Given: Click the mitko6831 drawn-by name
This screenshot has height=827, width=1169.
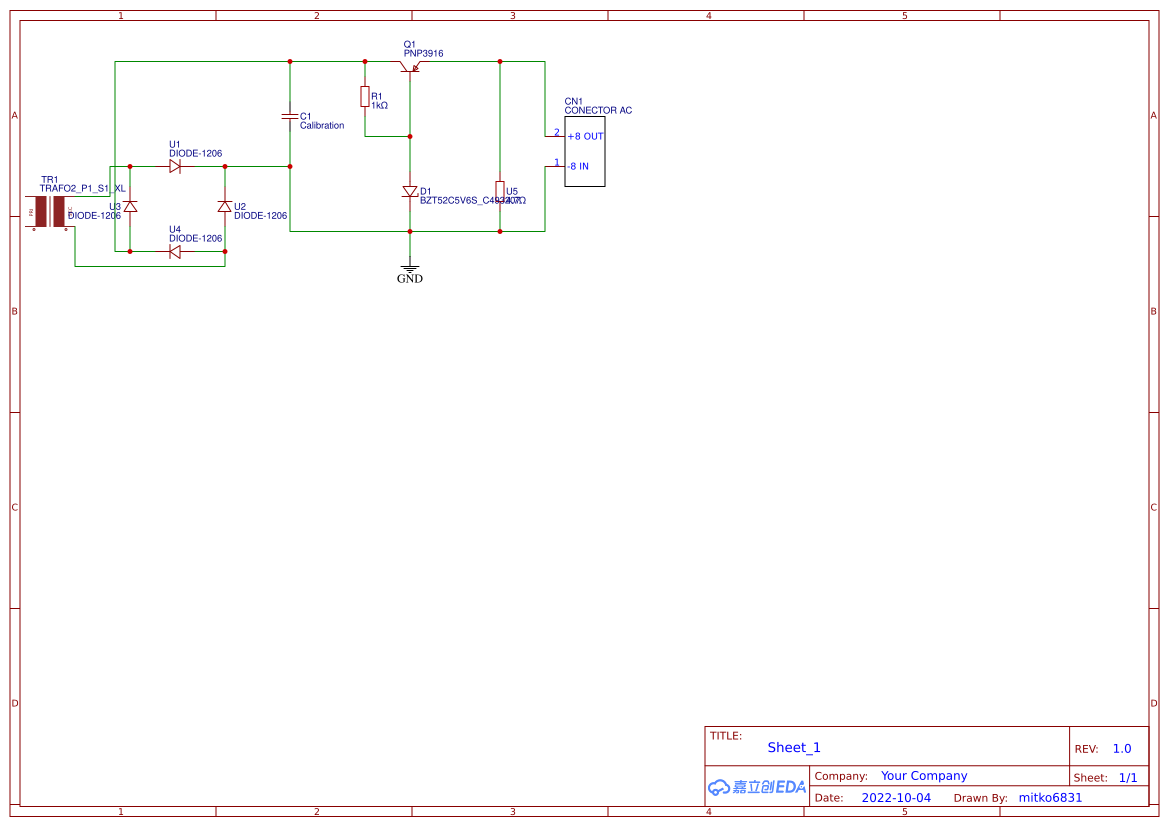Looking at the screenshot, I should point(1050,798).
